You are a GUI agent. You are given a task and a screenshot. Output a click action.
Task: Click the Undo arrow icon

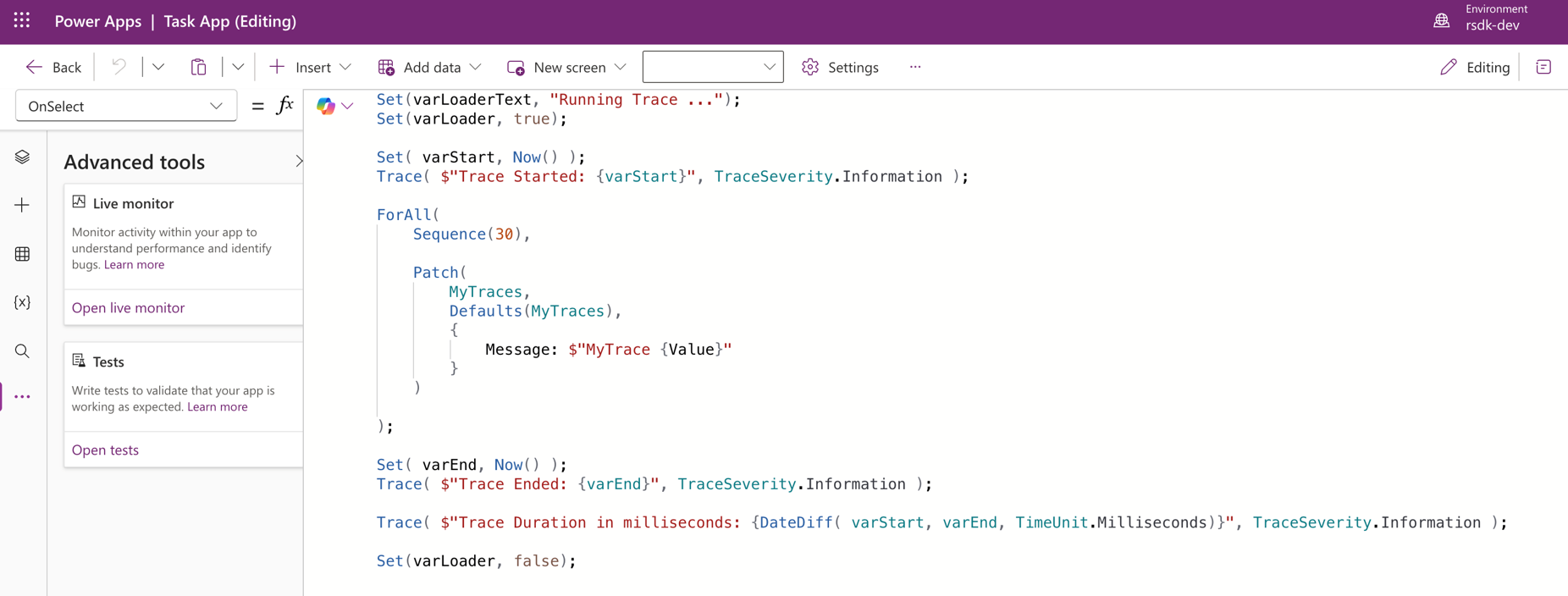[x=119, y=67]
